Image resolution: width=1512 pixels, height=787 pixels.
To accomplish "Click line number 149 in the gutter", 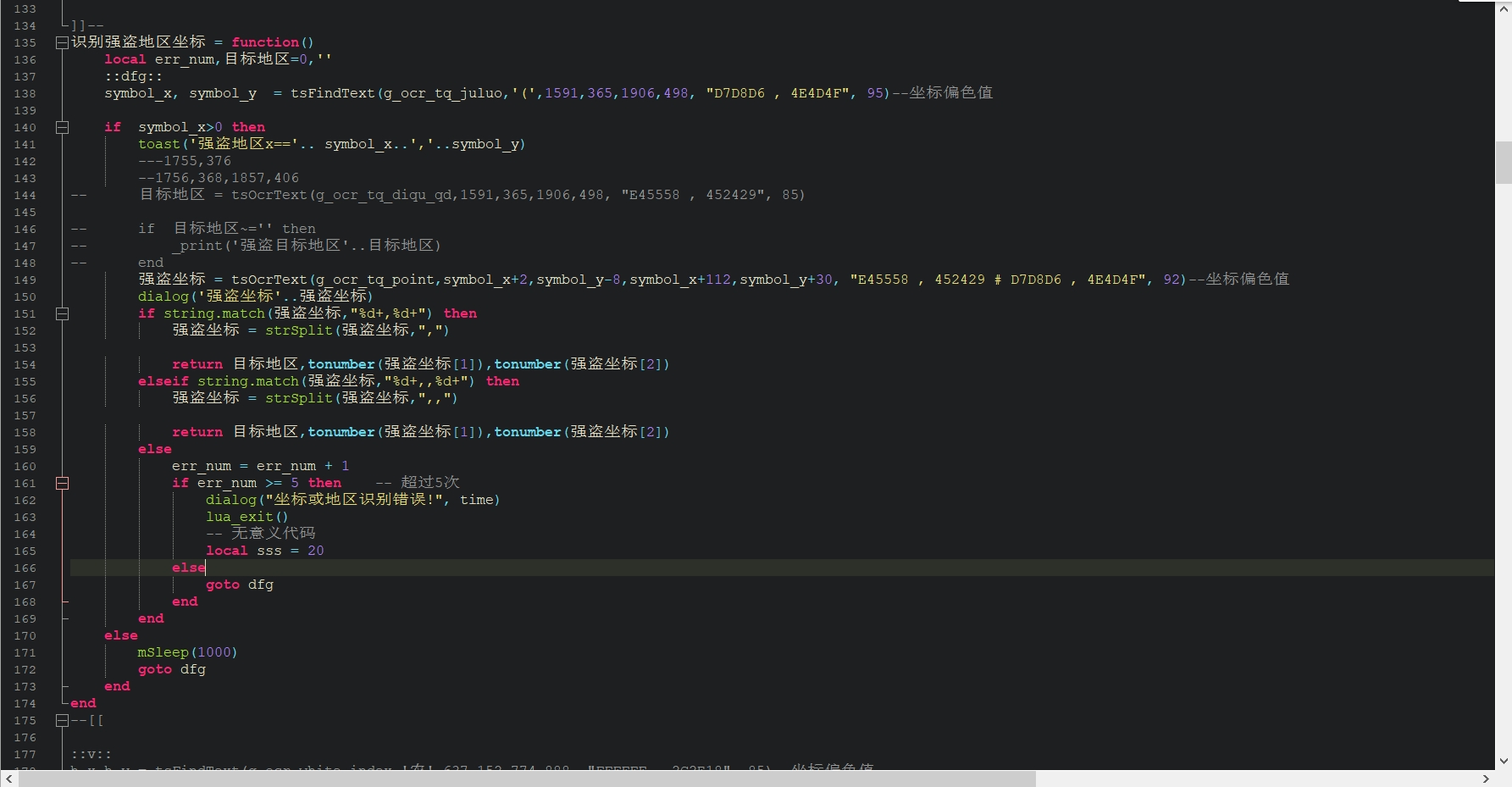I will [25, 280].
